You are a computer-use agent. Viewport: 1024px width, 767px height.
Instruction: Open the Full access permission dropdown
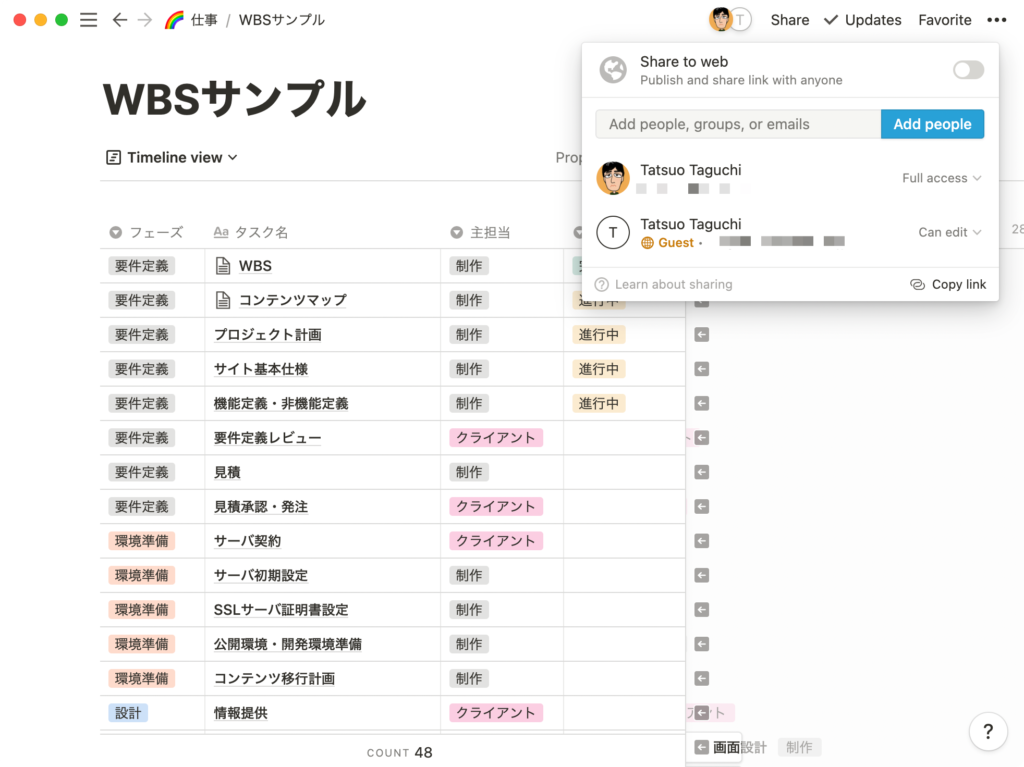point(941,178)
